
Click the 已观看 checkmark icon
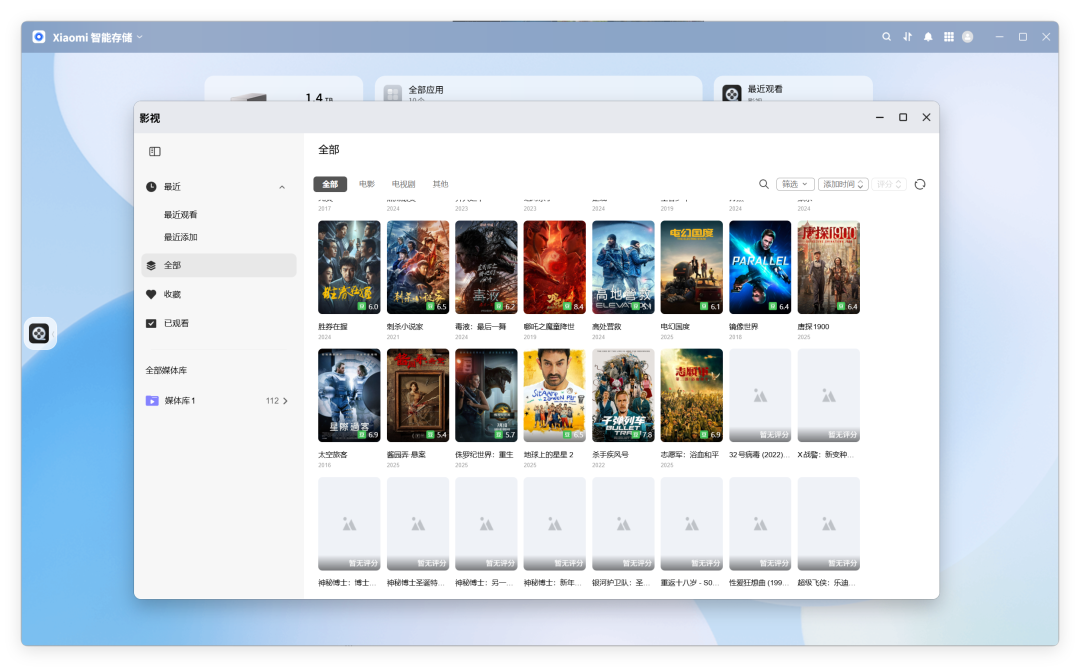click(151, 323)
